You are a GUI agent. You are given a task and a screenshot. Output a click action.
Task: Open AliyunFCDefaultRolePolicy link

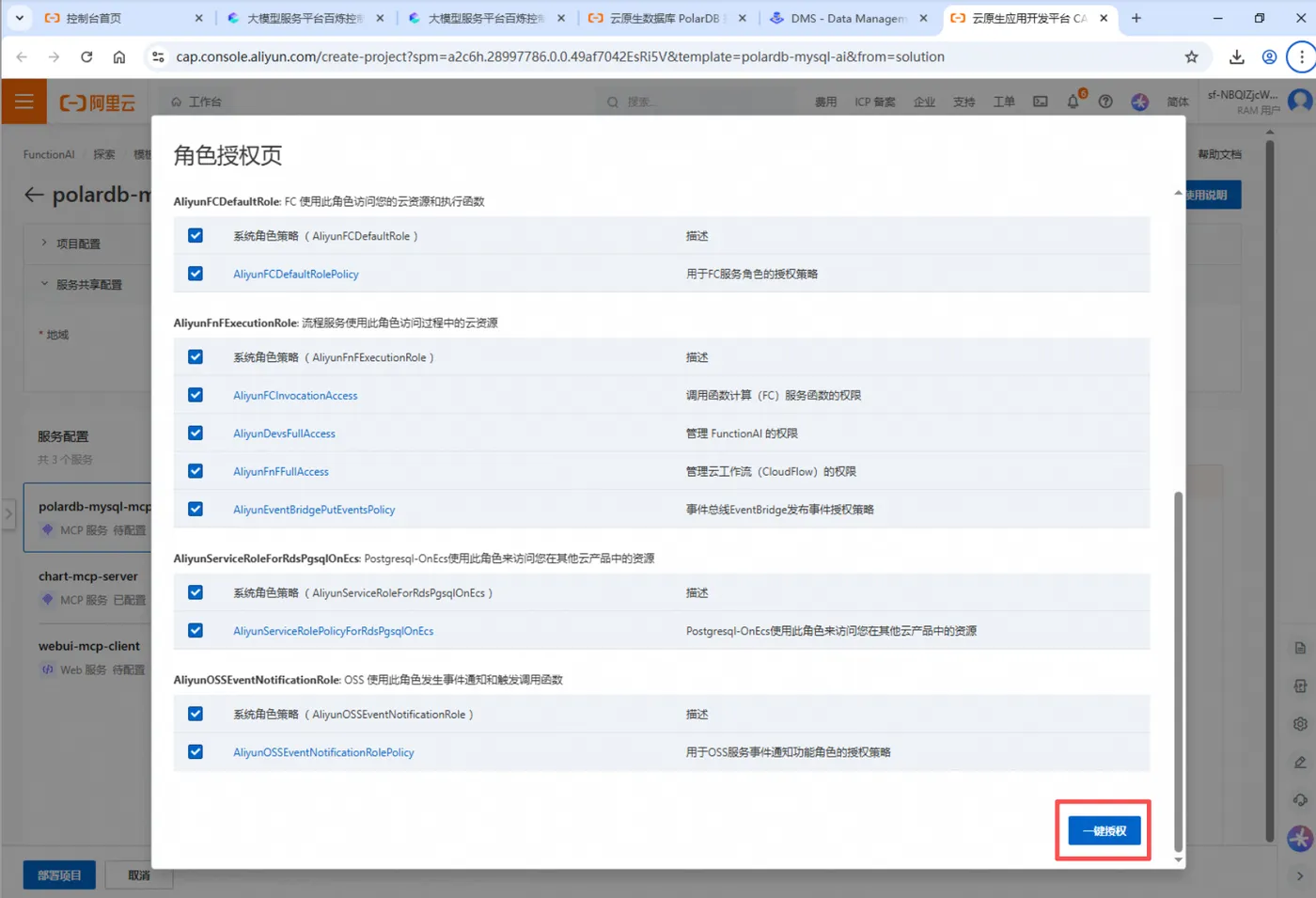[296, 275]
